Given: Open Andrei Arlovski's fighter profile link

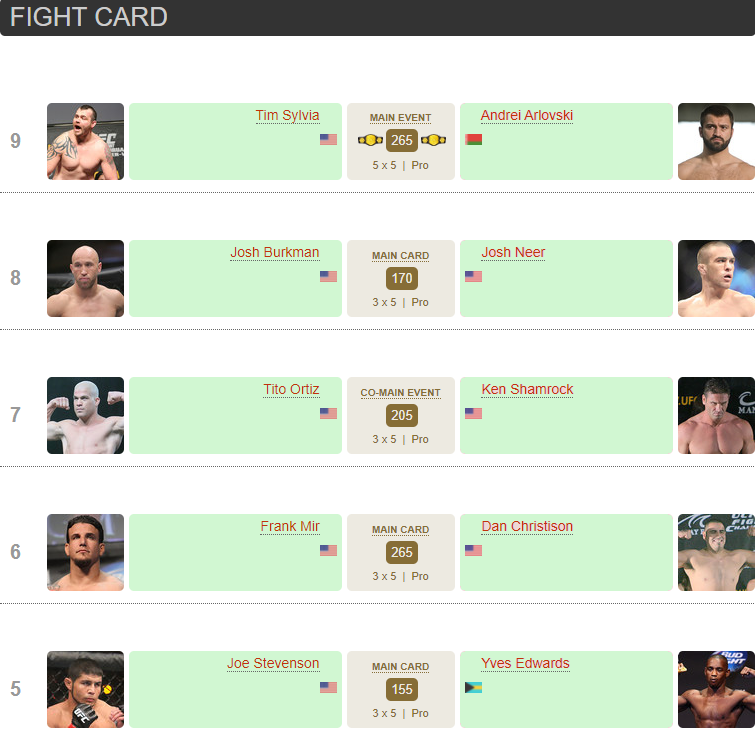Looking at the screenshot, I should point(526,115).
